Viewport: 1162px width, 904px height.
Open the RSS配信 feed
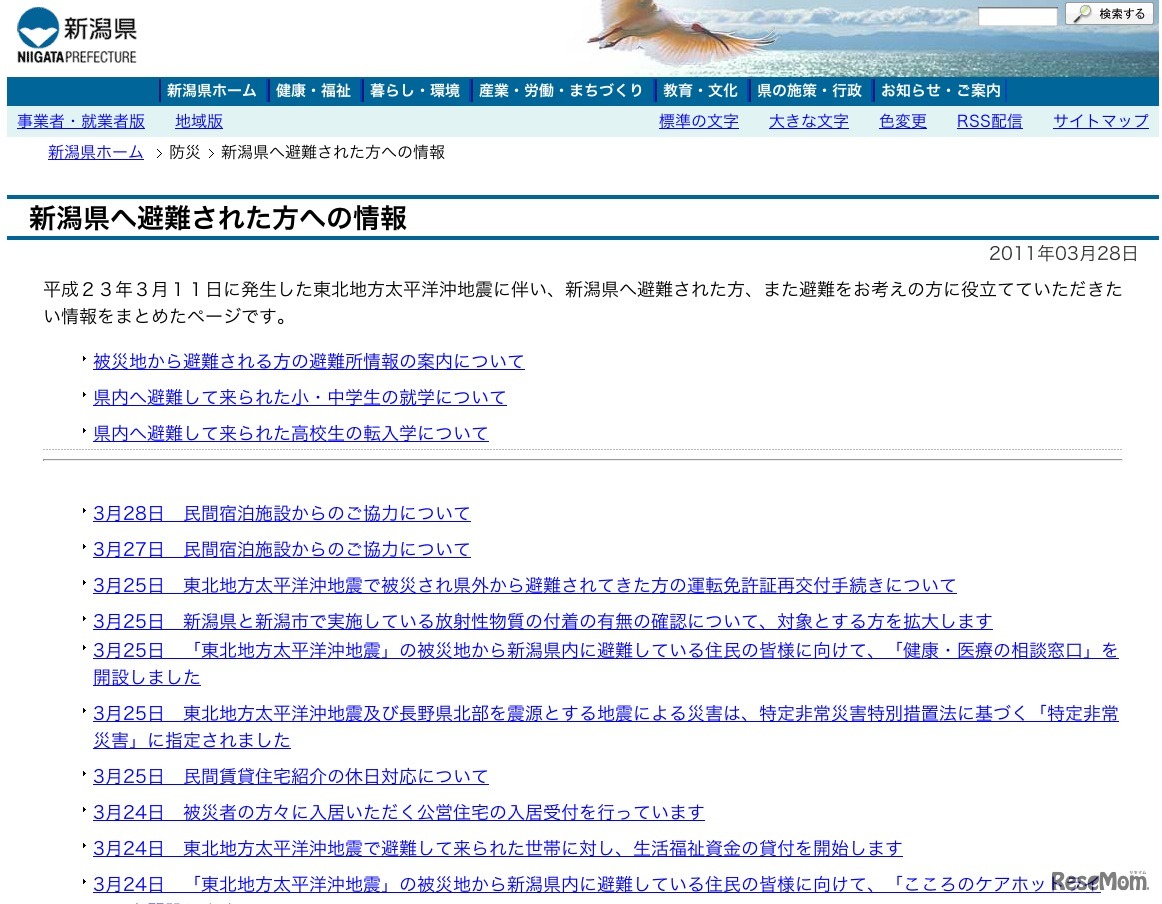point(989,121)
